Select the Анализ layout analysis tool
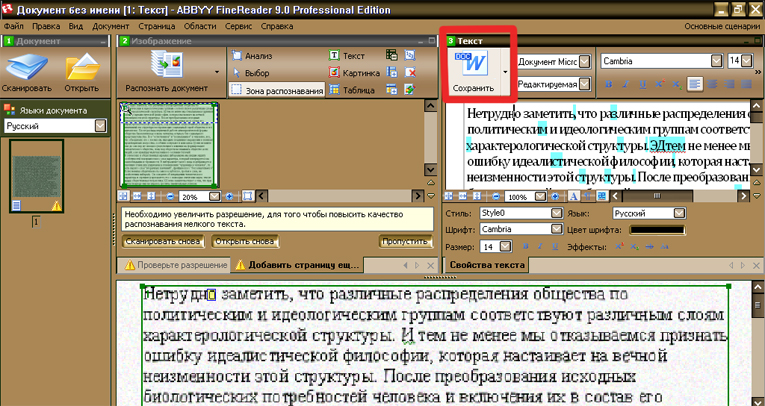The image size is (765, 406). pyautogui.click(x=252, y=56)
